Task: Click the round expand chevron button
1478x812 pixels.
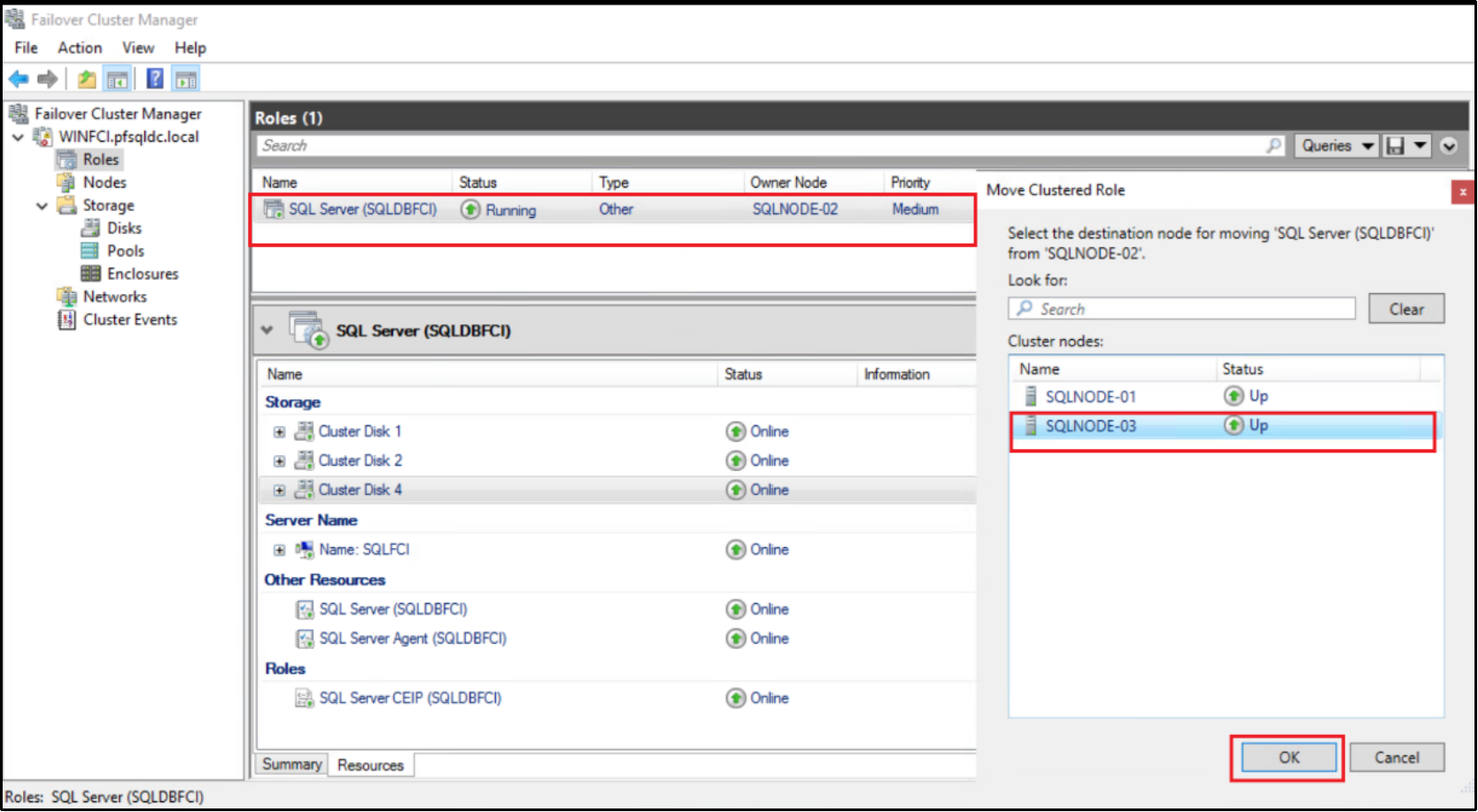Action: pyautogui.click(x=1449, y=146)
